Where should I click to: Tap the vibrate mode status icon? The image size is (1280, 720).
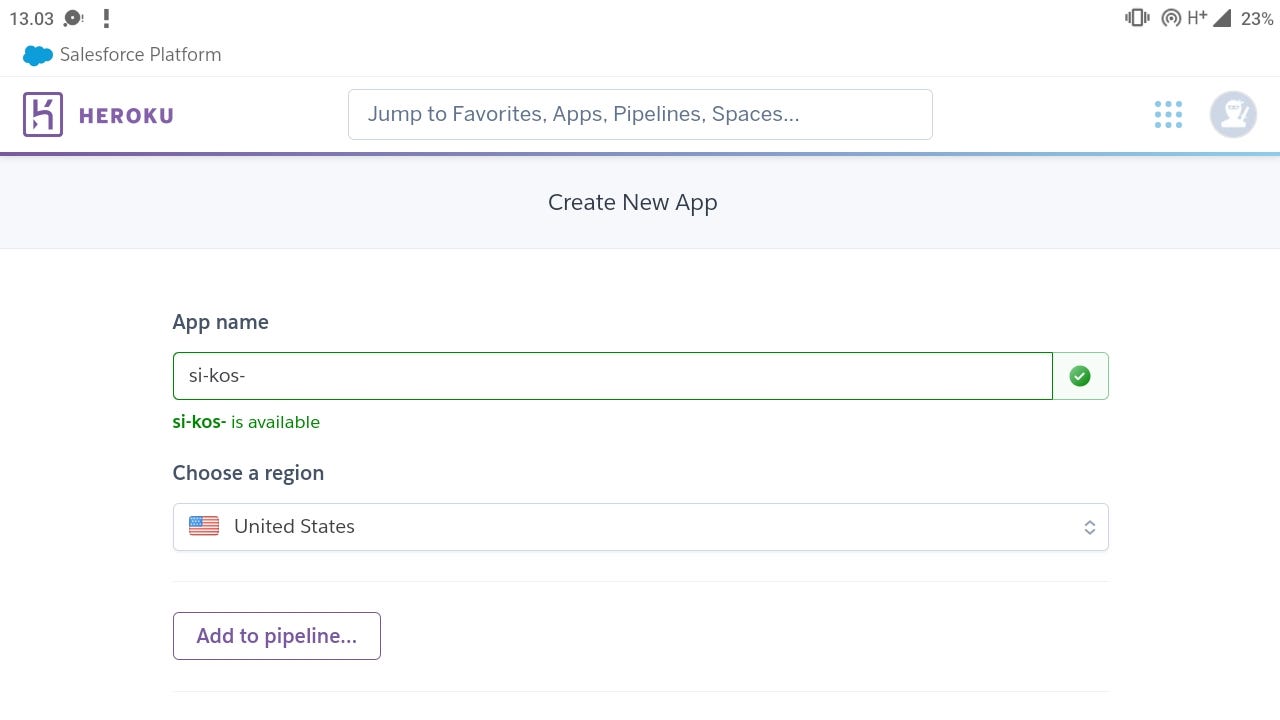1137,18
